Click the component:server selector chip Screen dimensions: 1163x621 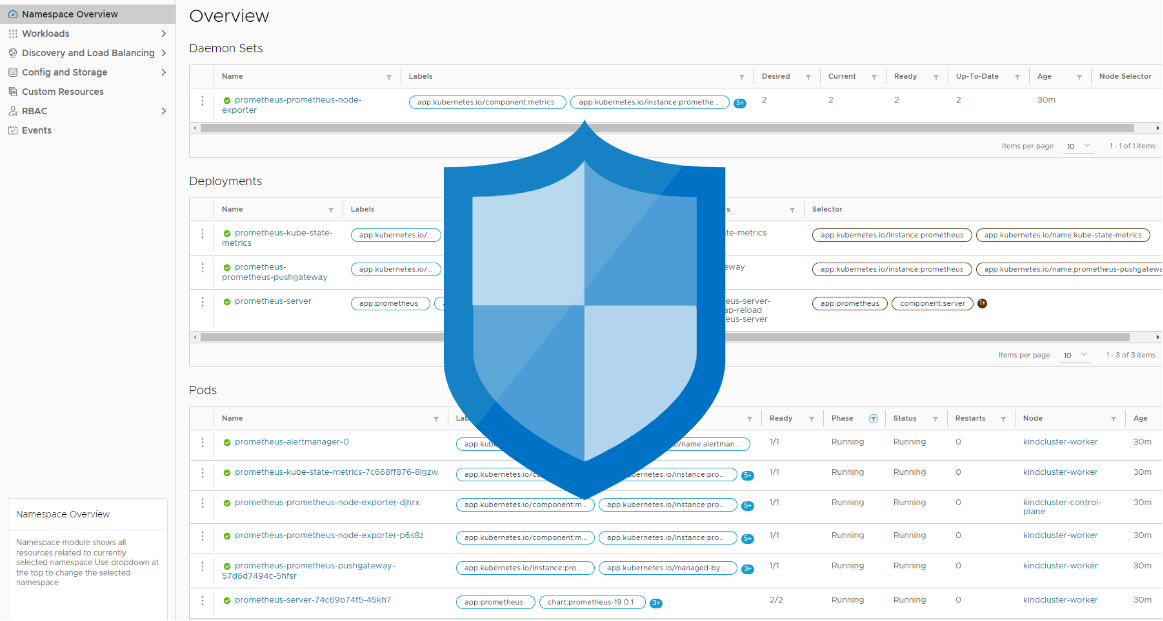(x=932, y=303)
